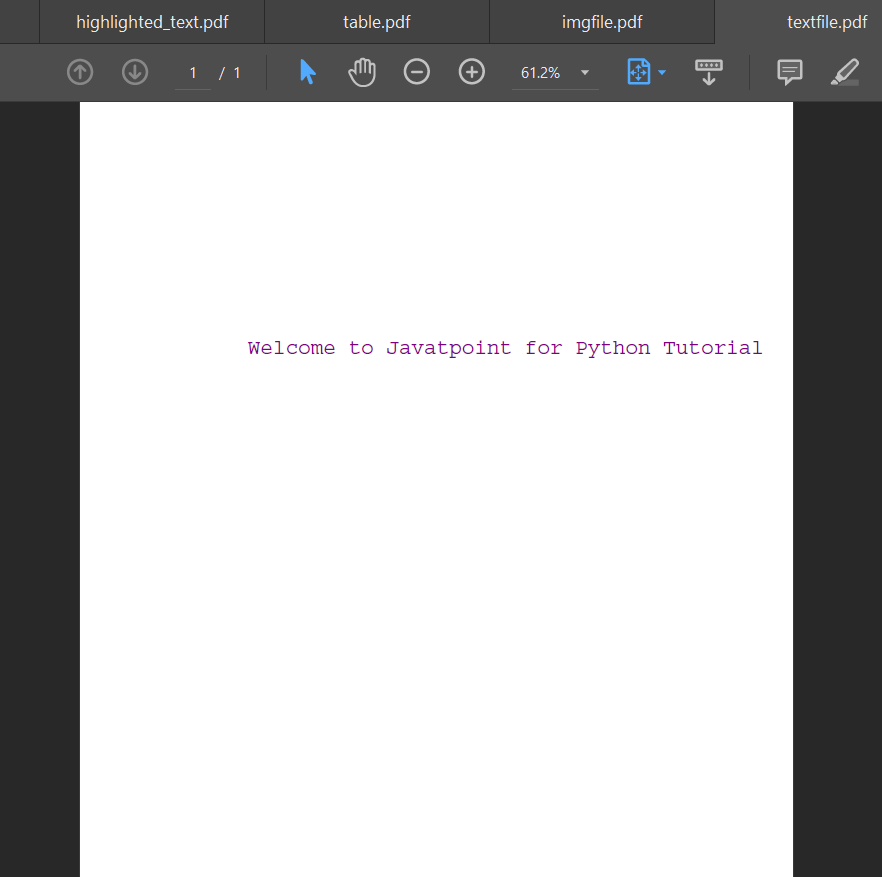The width and height of the screenshot is (882, 877).
Task: Select the Highlight pen tool
Action: click(845, 71)
